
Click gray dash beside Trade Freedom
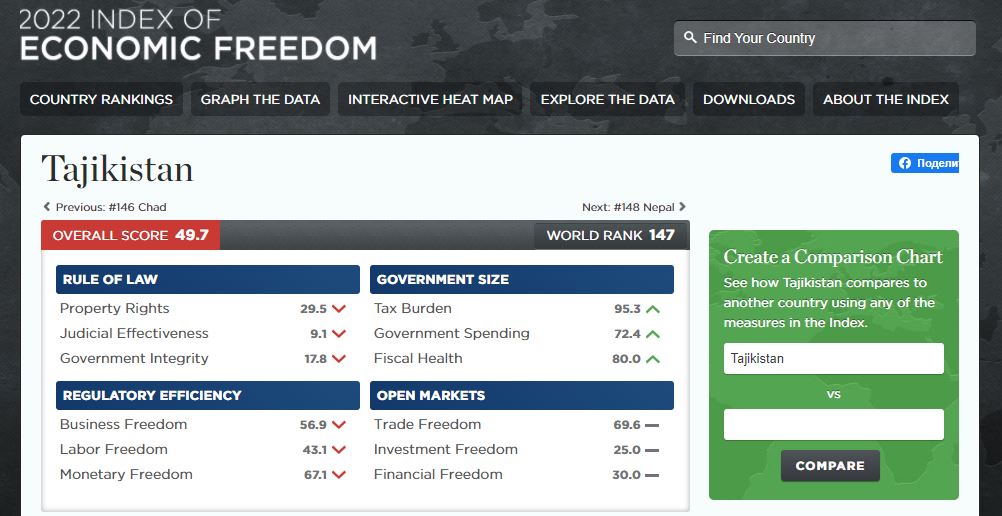pos(652,425)
